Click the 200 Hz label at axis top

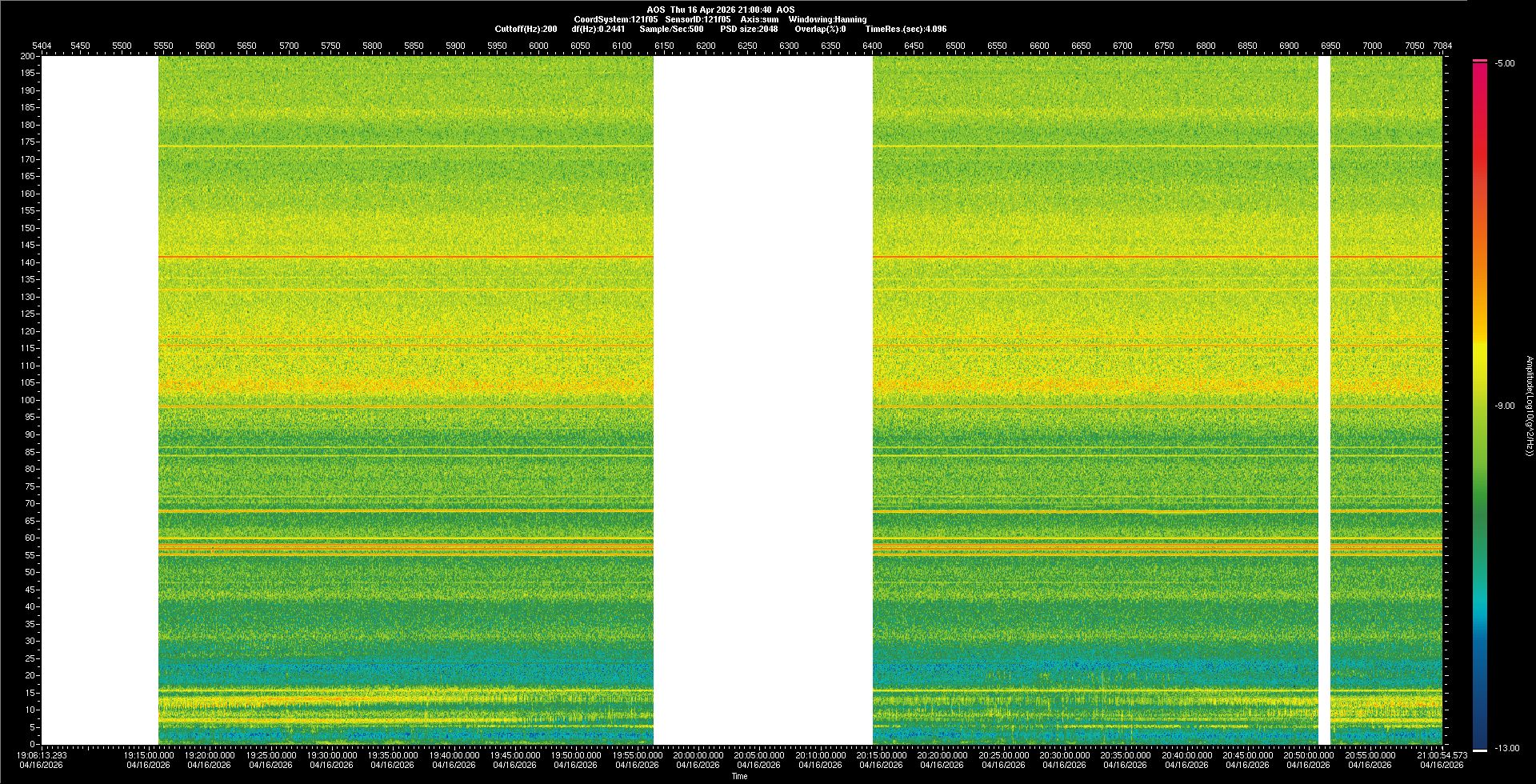point(28,56)
